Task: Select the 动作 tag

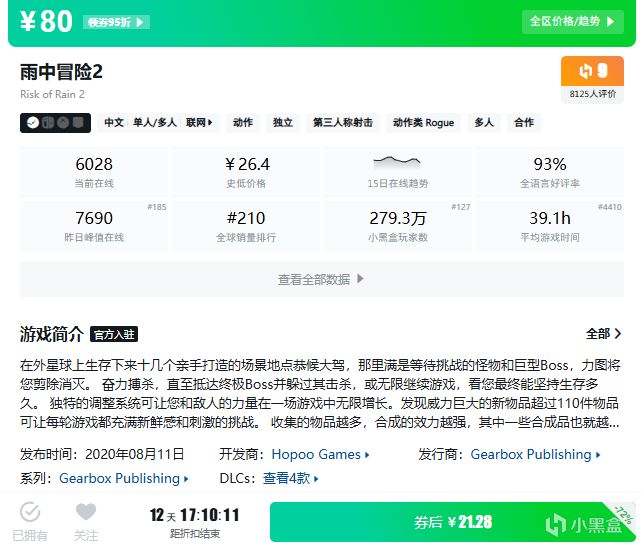Action: tap(243, 122)
